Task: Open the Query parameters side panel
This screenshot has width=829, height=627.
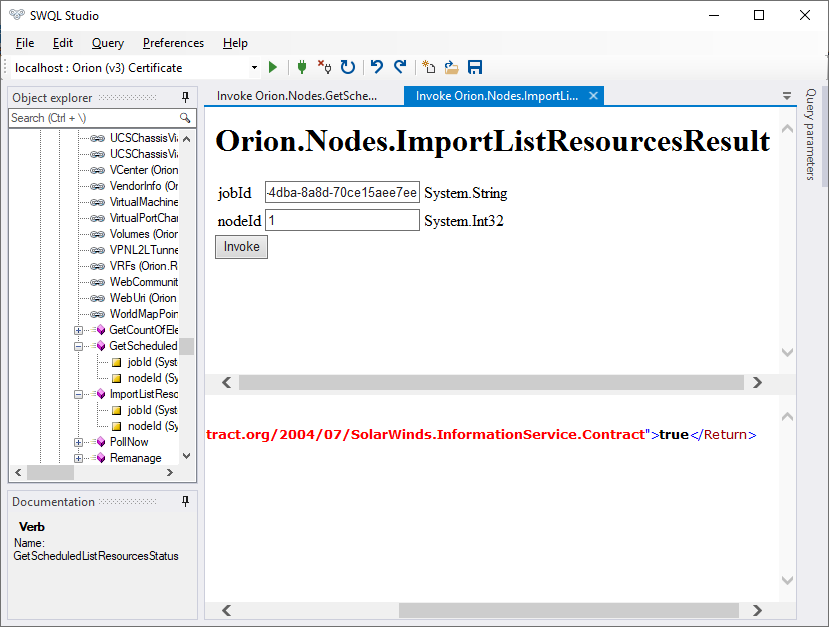Action: click(810, 134)
